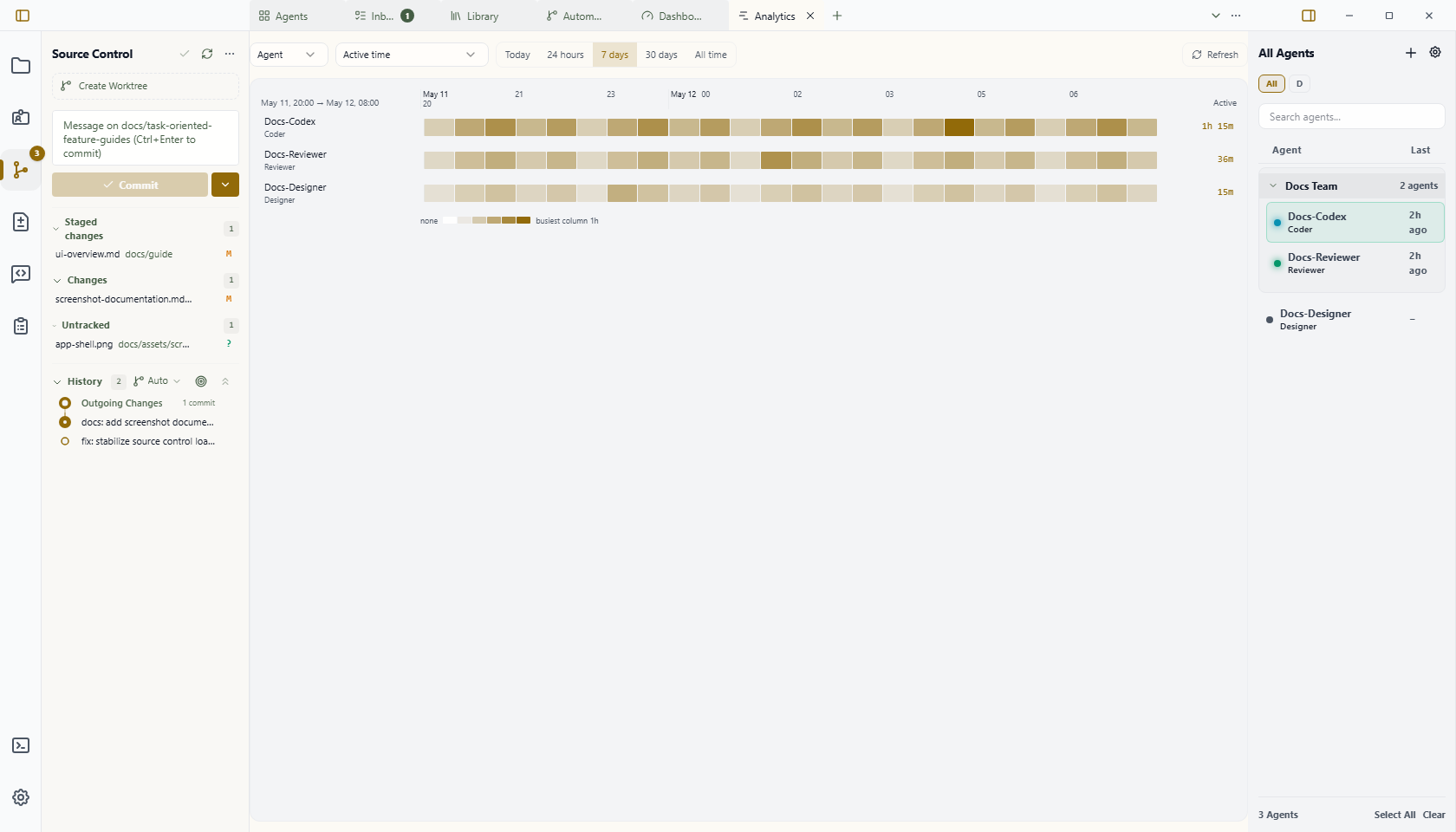Open the clipboard tasks sidebar icon
The height and width of the screenshot is (832, 1456).
click(21, 326)
